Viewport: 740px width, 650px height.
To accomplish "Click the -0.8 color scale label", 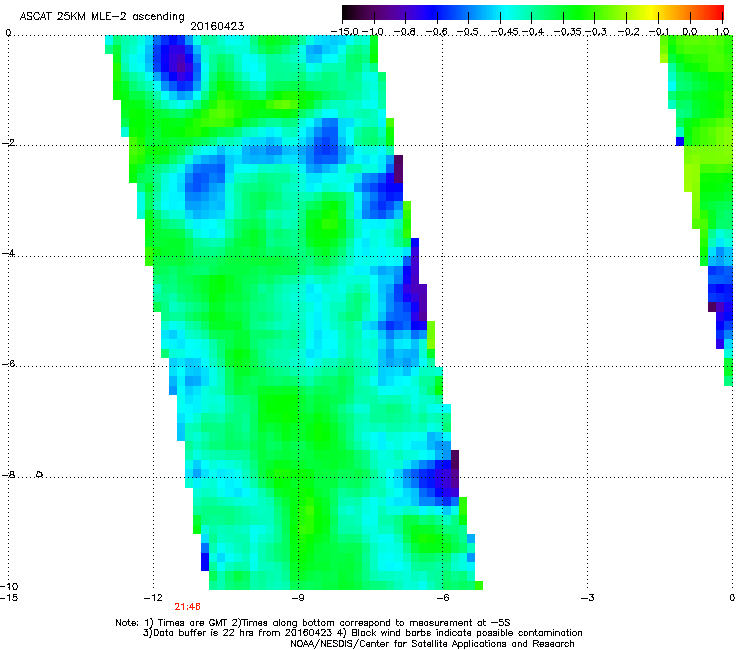I will coord(405,32).
